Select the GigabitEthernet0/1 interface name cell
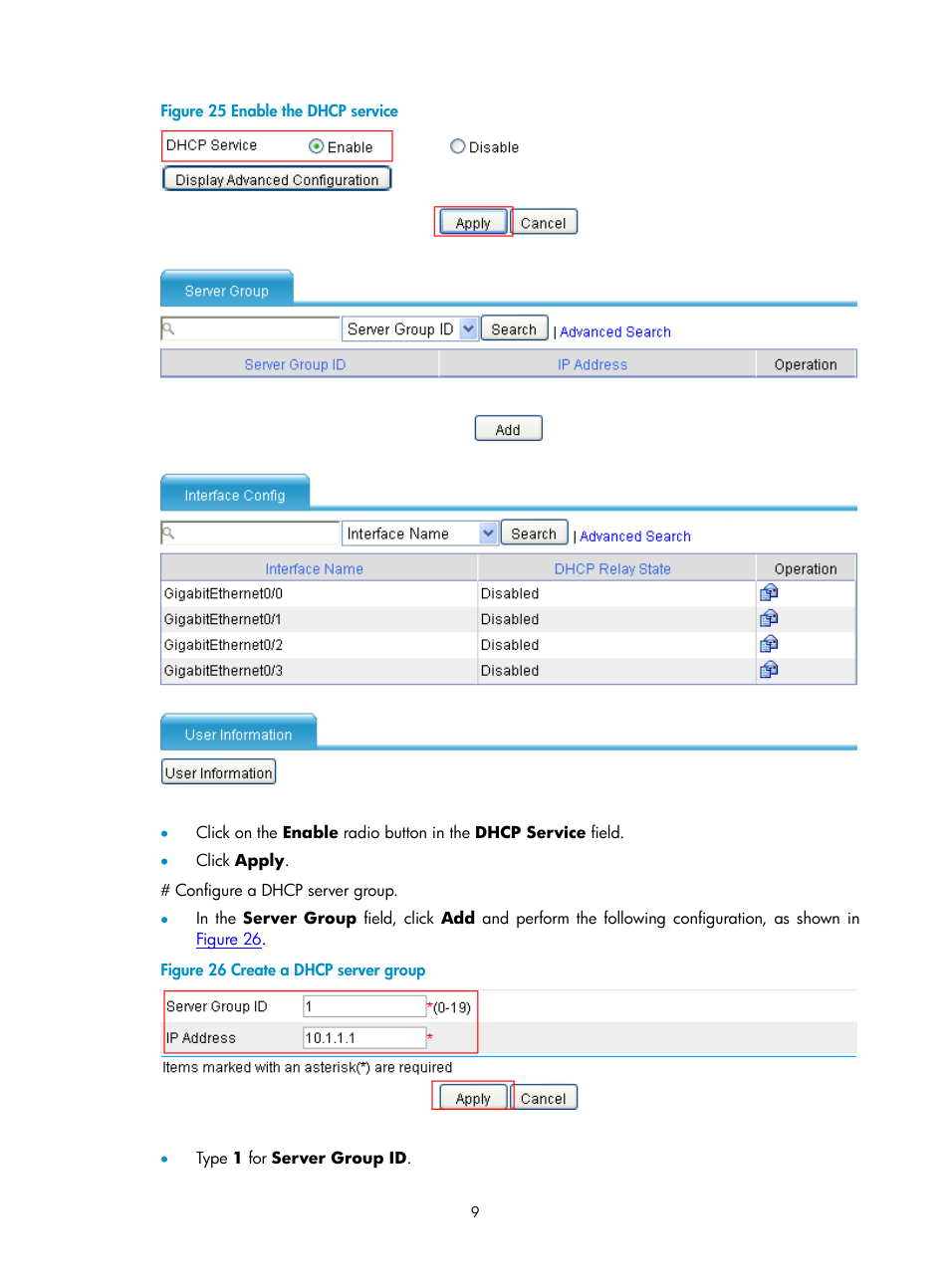Screen dimensions: 950x1288 point(319,619)
